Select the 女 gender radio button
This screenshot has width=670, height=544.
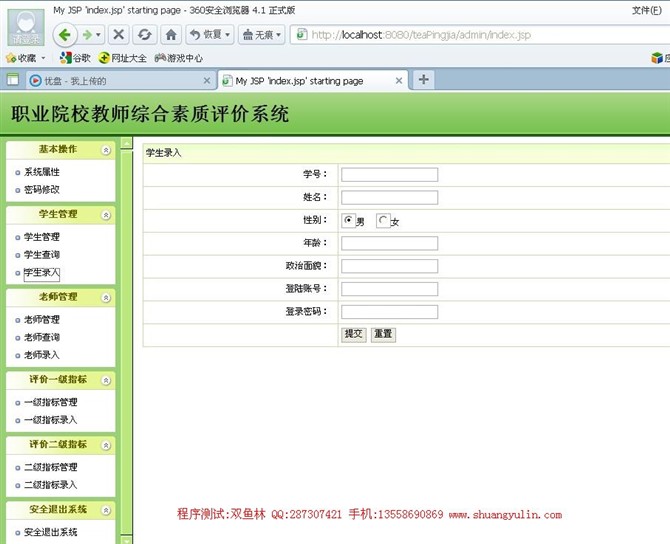[383, 221]
